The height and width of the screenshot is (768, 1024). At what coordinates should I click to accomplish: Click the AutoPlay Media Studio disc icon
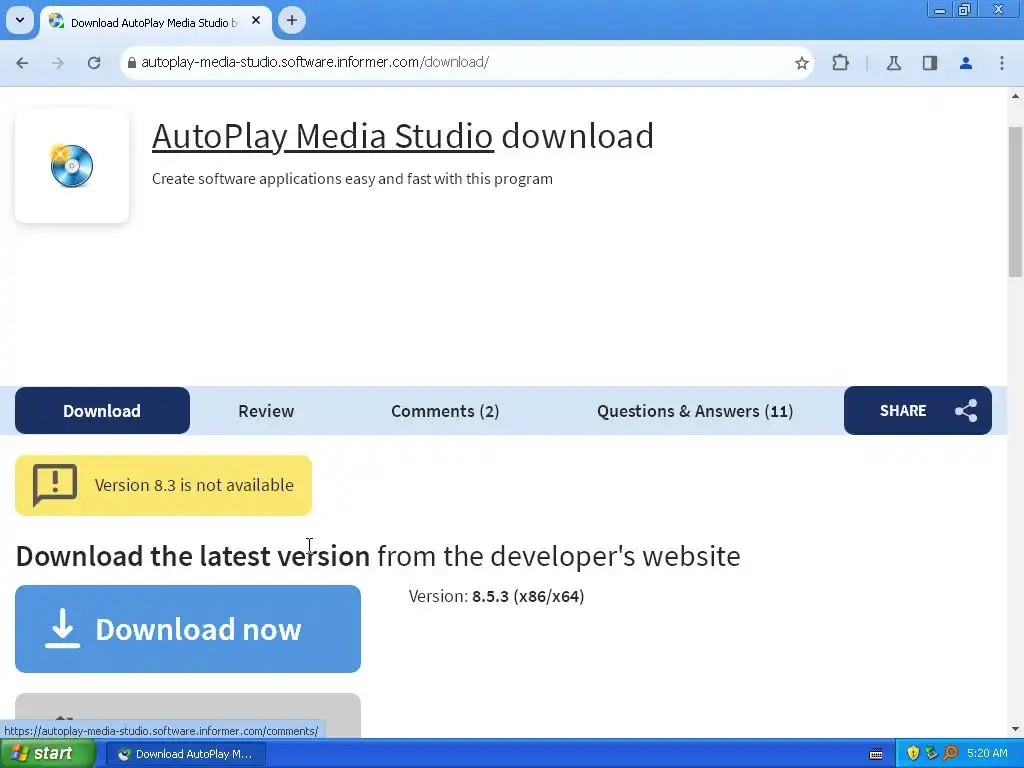pos(72,166)
